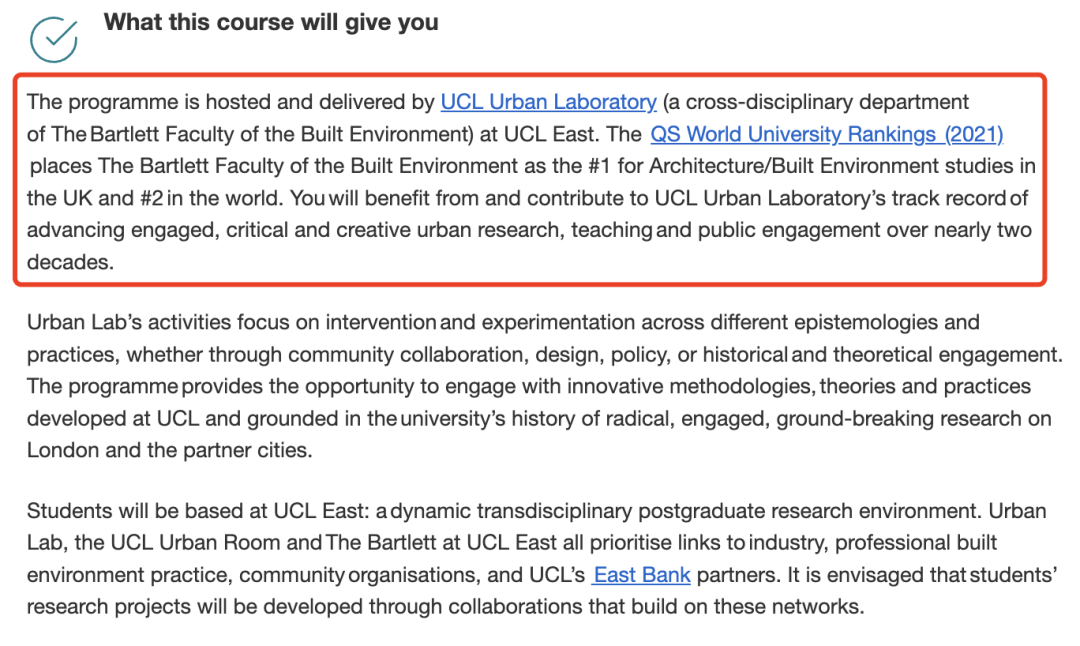Click the line "London and the partner cities."
This screenshot has width=1080, height=646.
click(169, 450)
